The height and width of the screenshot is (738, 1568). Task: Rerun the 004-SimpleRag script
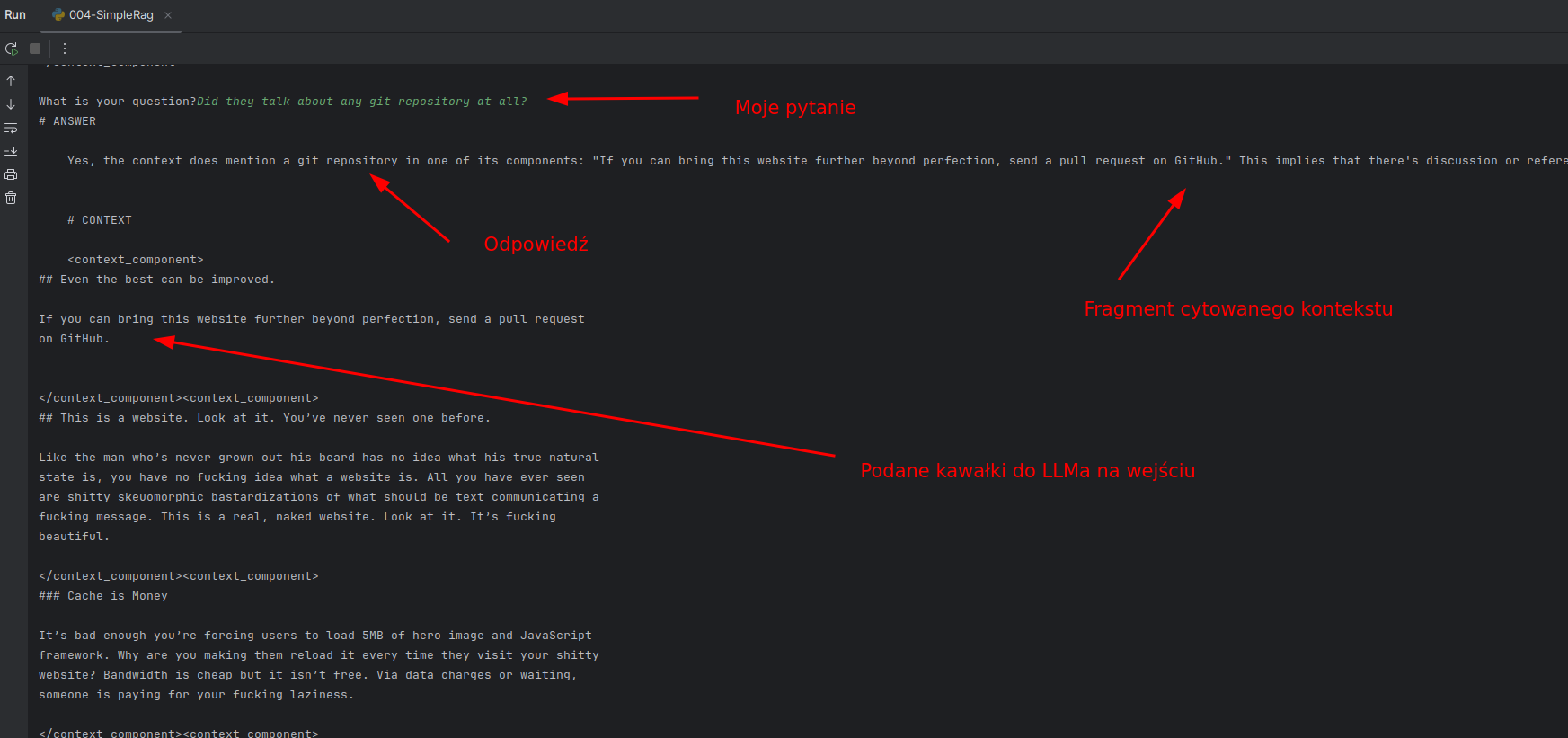click(11, 49)
